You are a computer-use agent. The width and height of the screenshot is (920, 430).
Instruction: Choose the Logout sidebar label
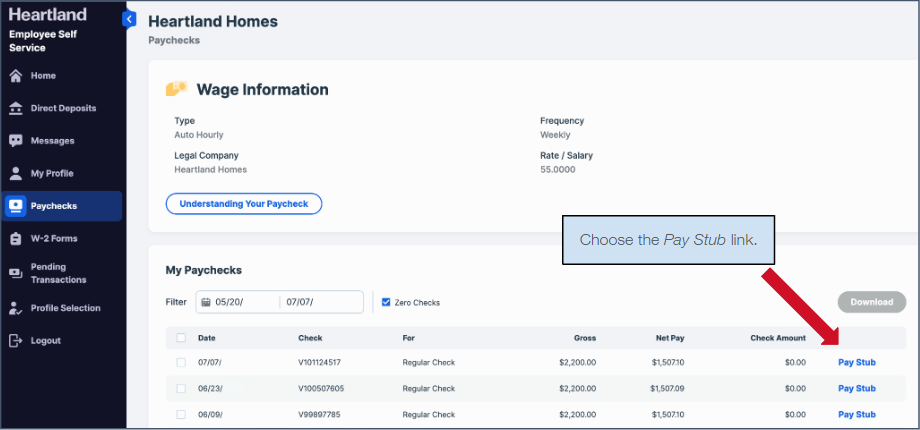tap(46, 341)
